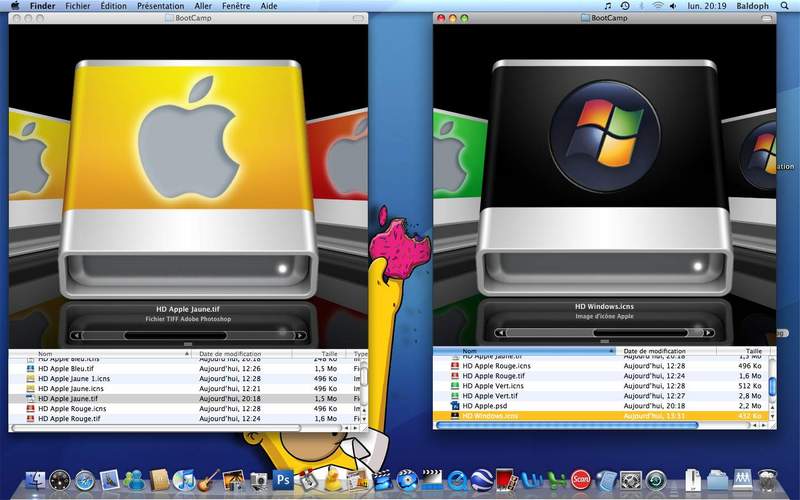The height and width of the screenshot is (500, 800).
Task: Select HD Apple.psd in right window
Action: [x=601, y=406]
